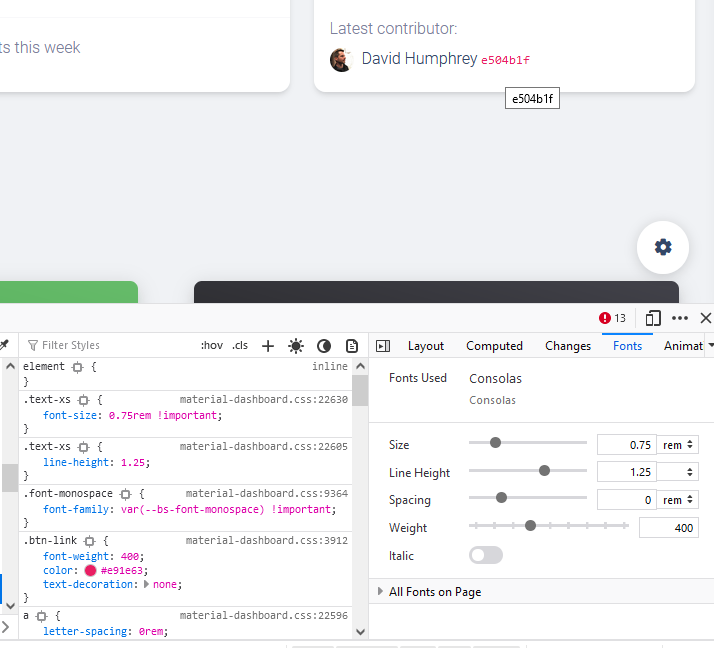
Task: Click the letter-spacing value 0rem
Action: point(151,632)
